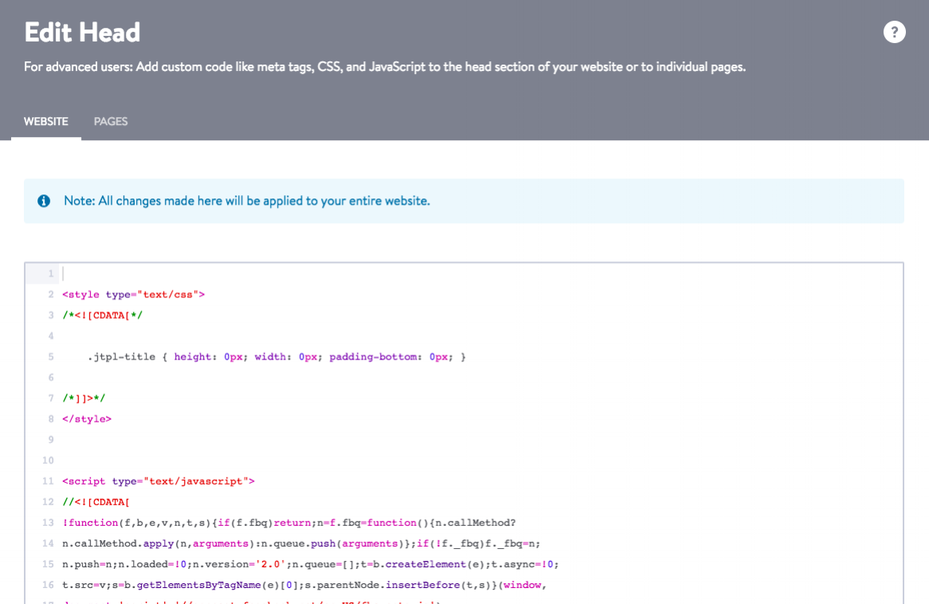929x604 pixels.
Task: Click the closing </style> tag line
Action: click(x=87, y=419)
